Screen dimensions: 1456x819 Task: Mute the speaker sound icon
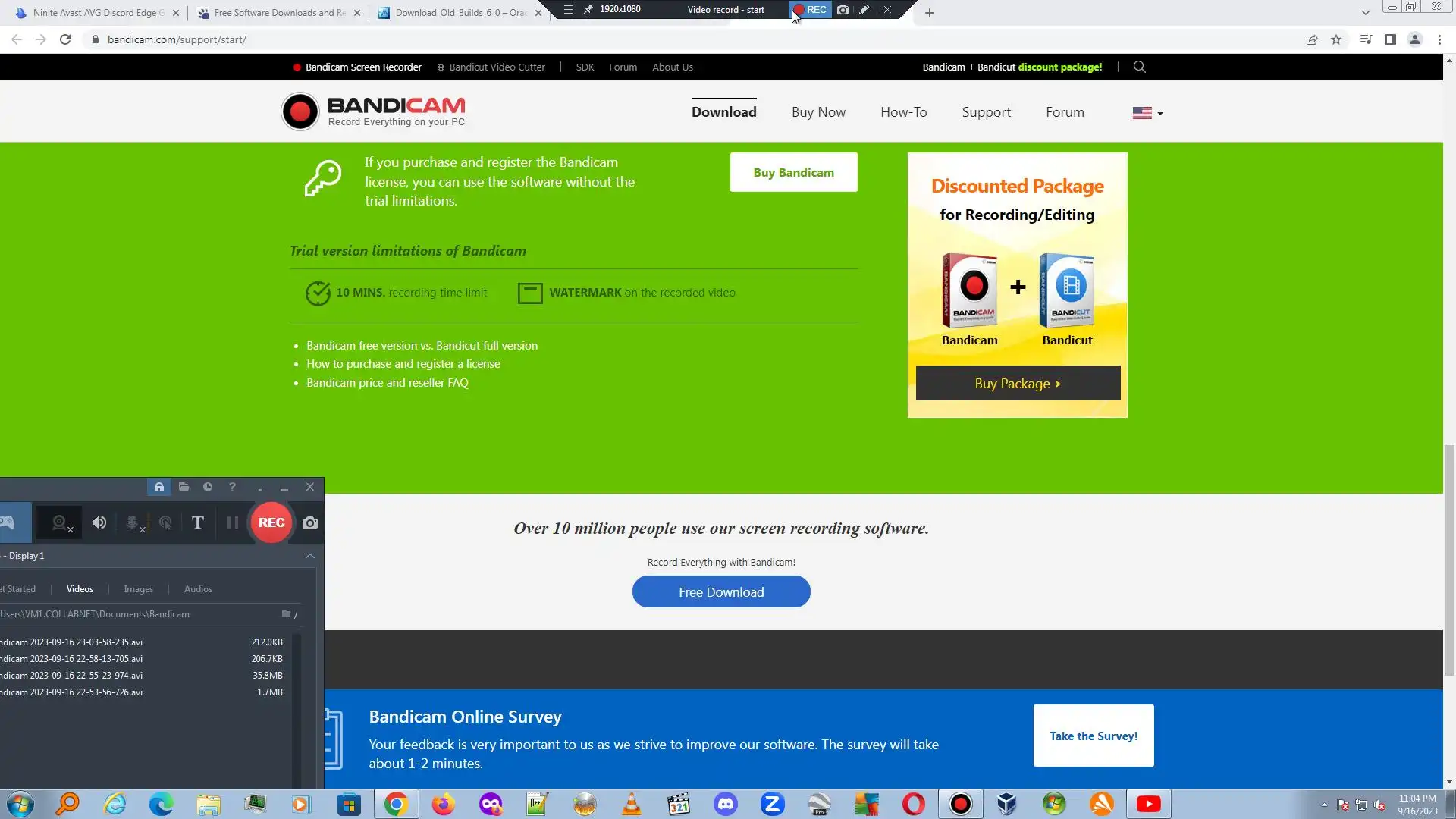(99, 522)
